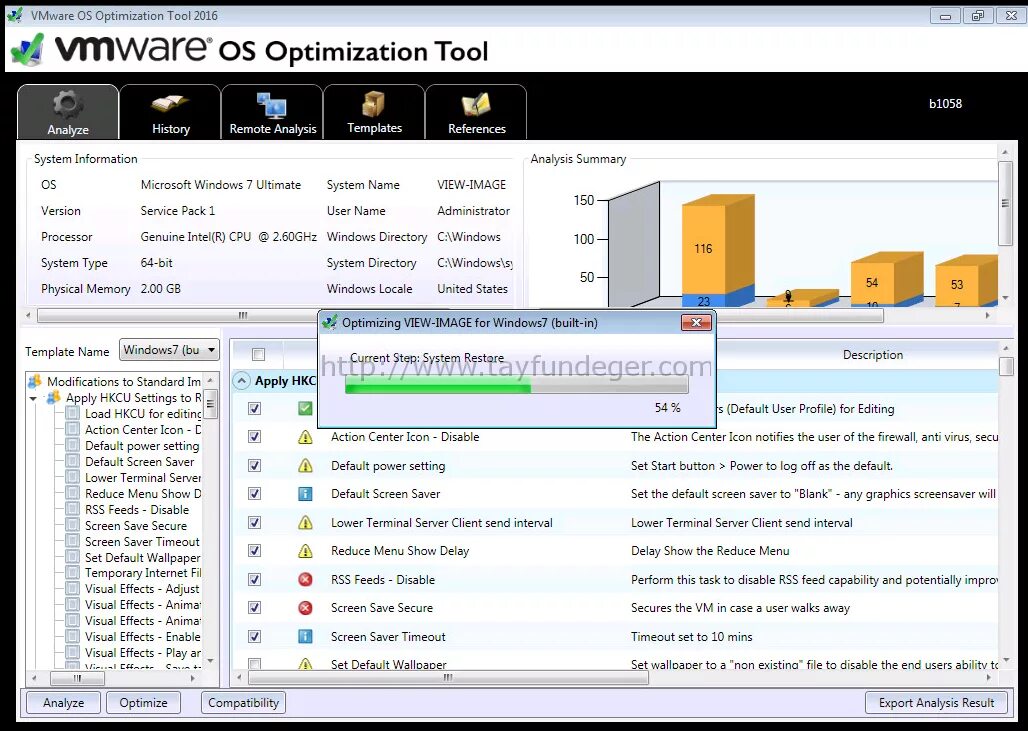
Task: Click the Analyze button at bottom
Action: click(x=64, y=703)
